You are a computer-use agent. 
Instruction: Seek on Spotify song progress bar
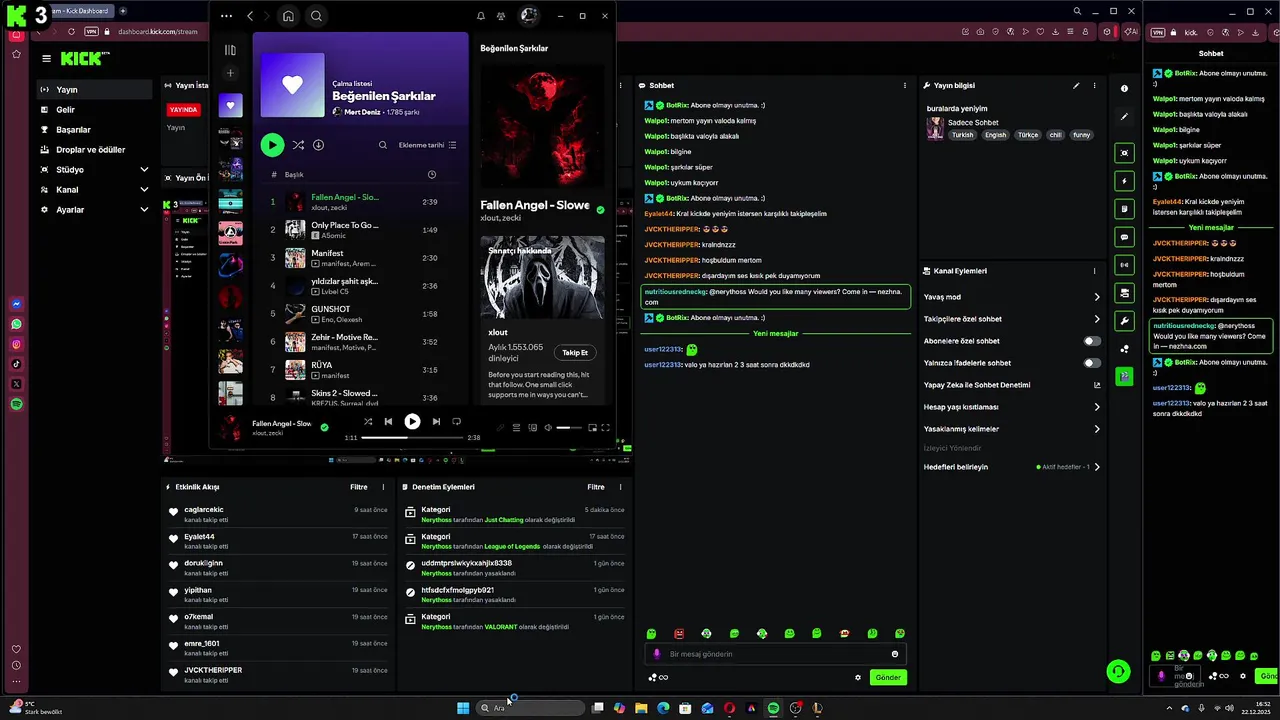[412, 437]
